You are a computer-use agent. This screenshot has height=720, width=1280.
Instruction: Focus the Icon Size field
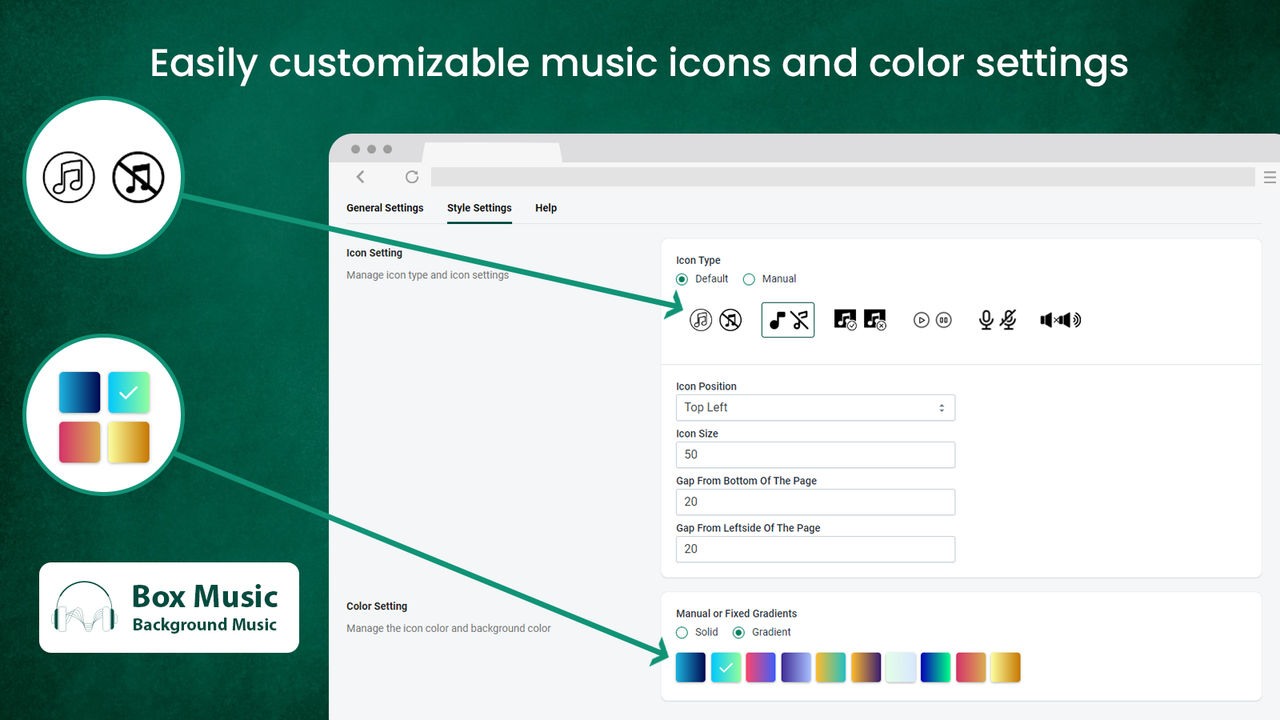[x=815, y=454]
